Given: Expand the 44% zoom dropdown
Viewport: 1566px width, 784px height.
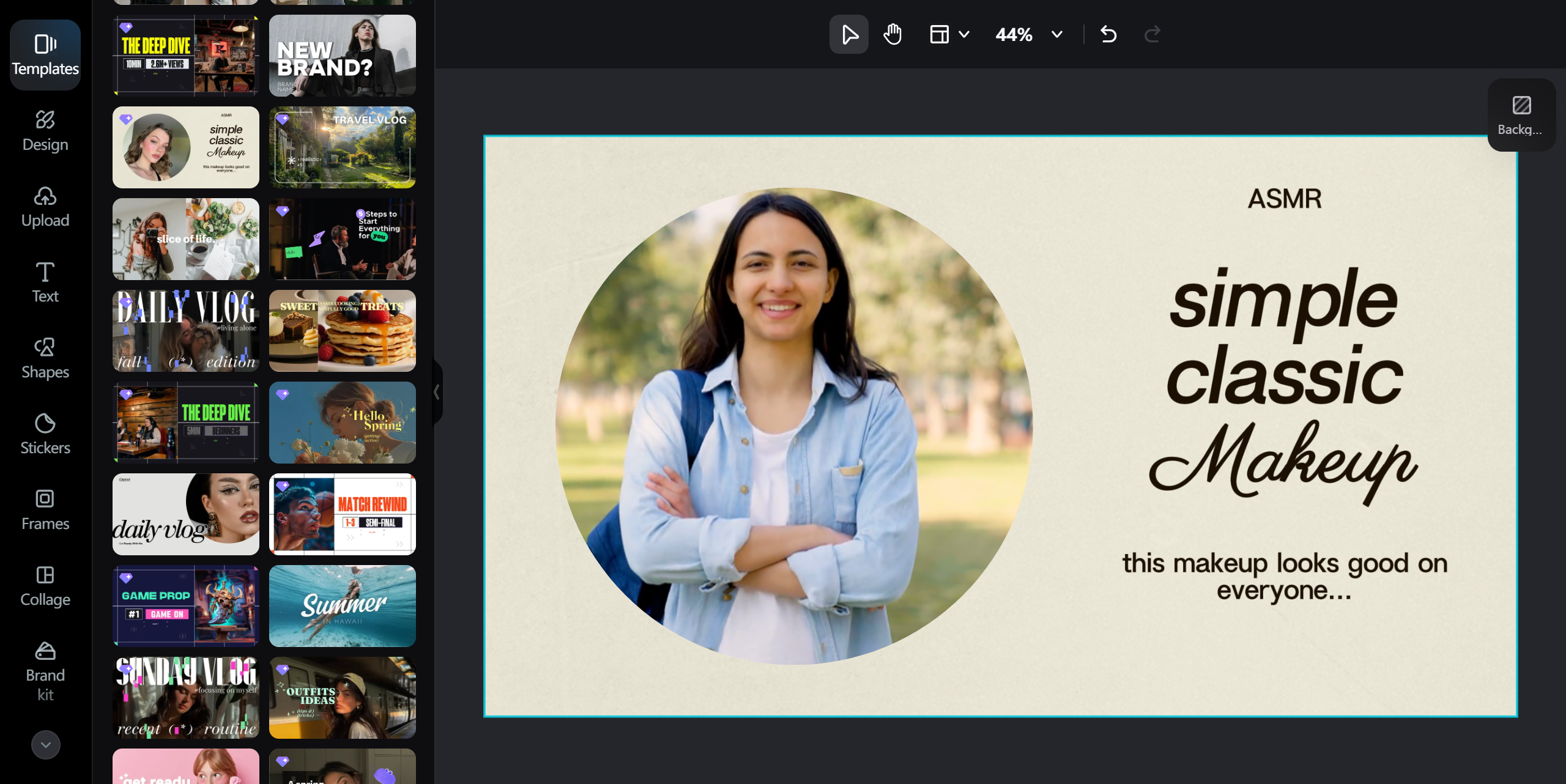Looking at the screenshot, I should point(1056,34).
